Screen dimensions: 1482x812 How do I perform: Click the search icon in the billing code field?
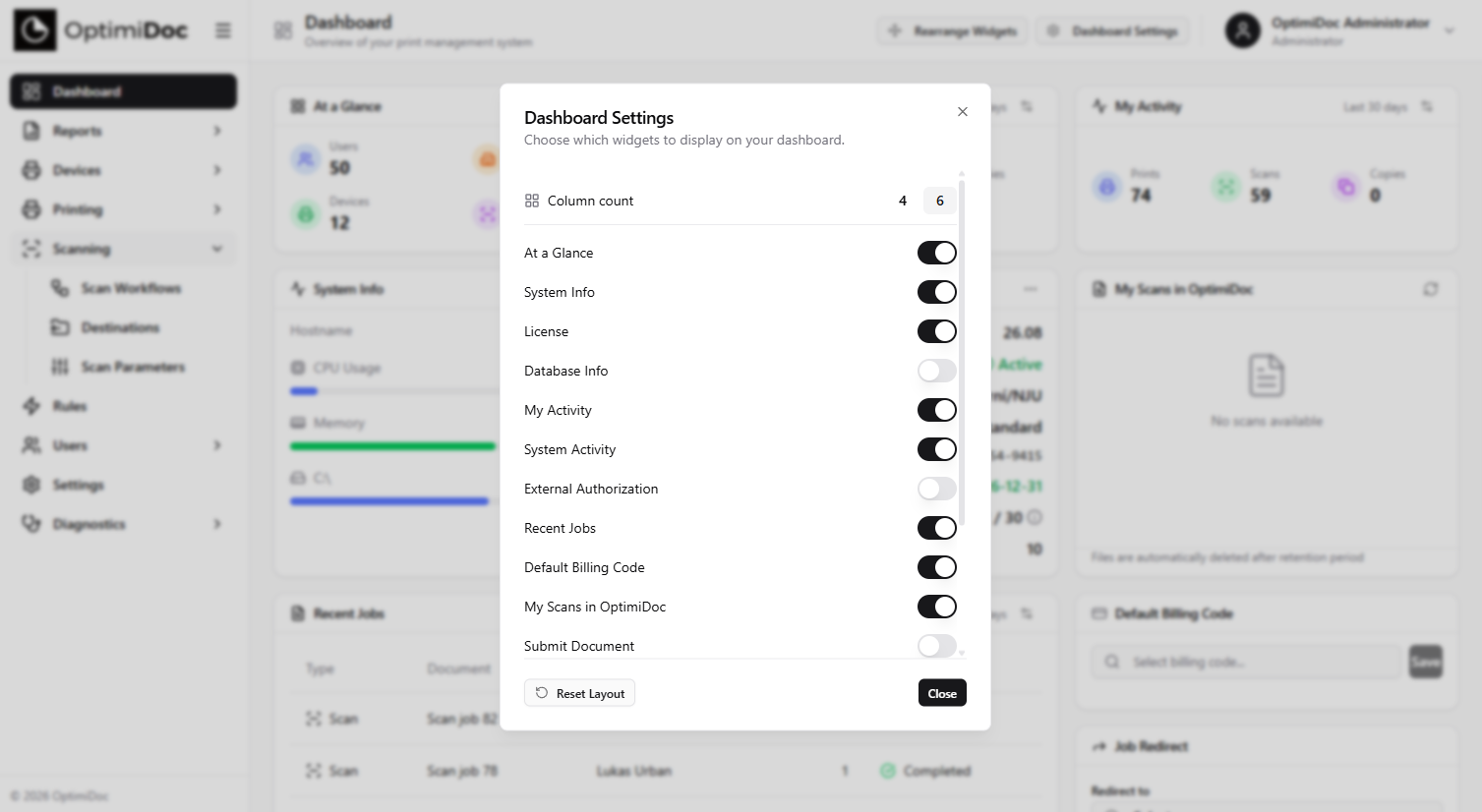tap(1112, 662)
